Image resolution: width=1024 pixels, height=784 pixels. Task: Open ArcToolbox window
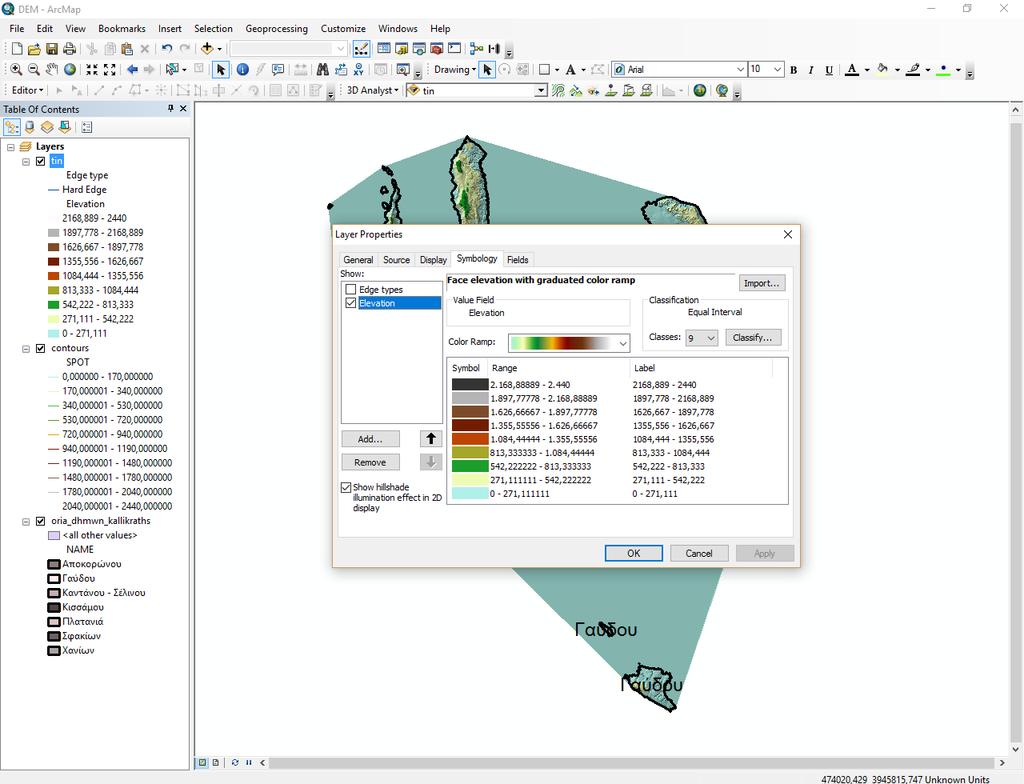pyautogui.click(x=437, y=48)
